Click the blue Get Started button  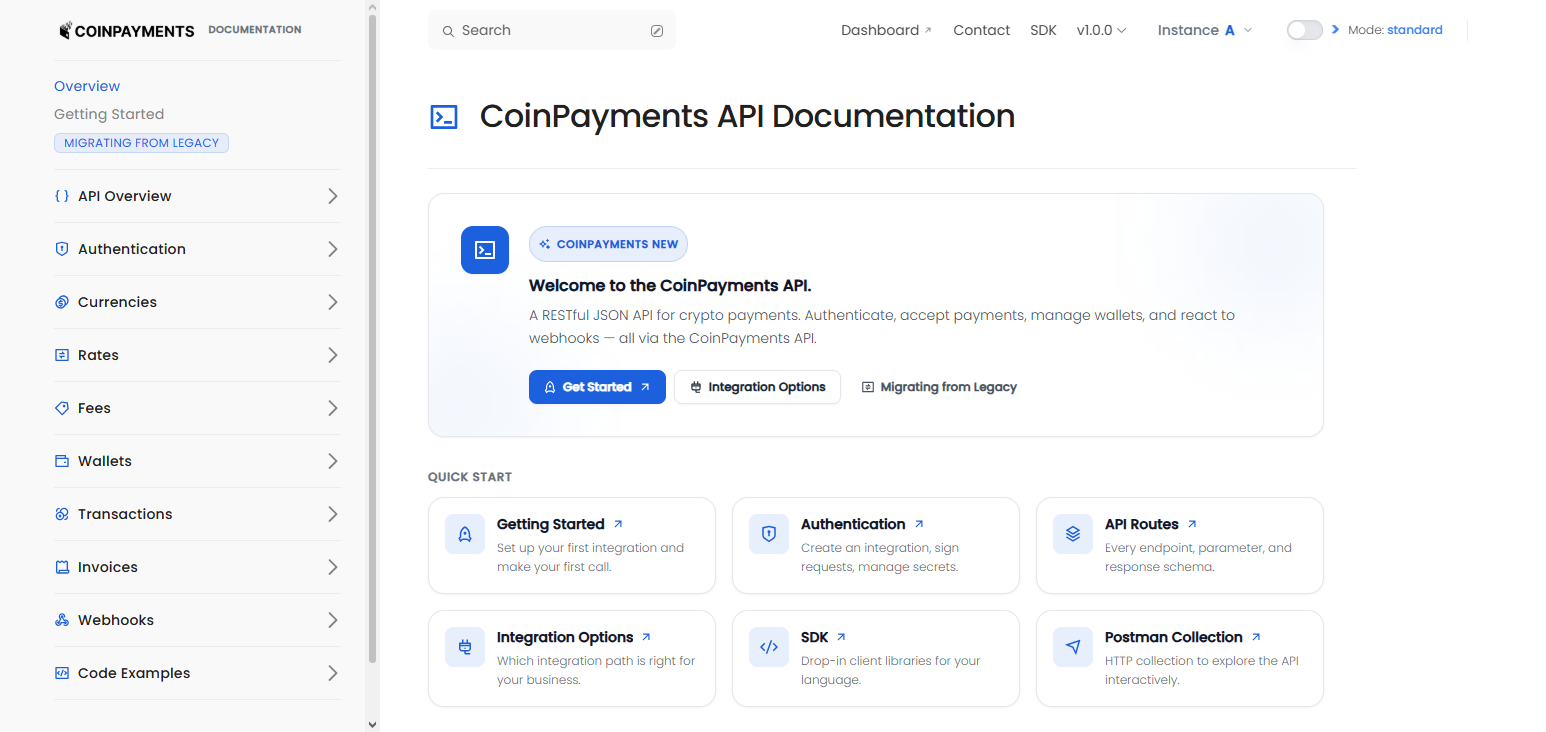coord(597,387)
